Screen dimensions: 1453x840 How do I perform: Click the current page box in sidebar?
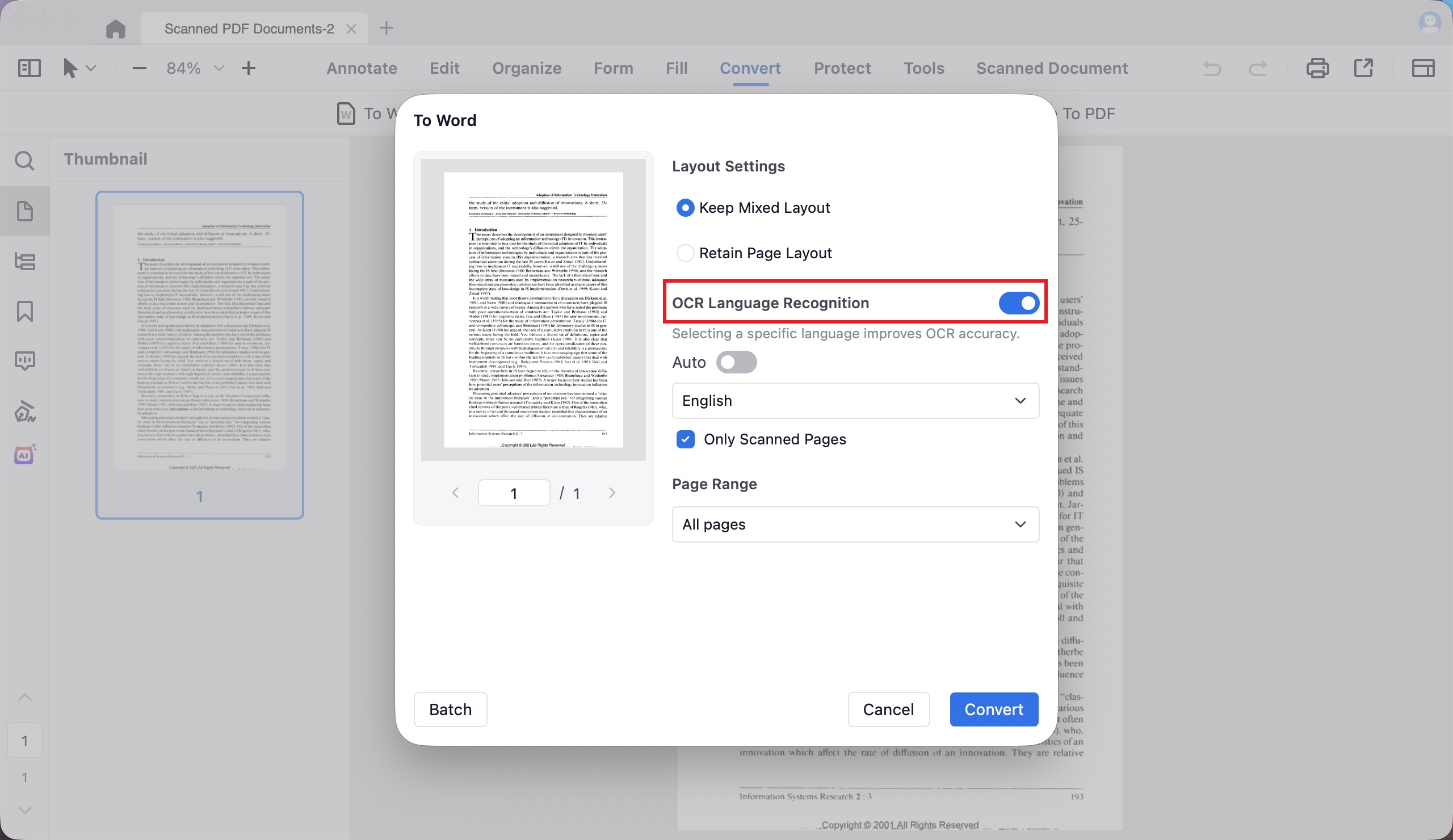click(x=25, y=741)
